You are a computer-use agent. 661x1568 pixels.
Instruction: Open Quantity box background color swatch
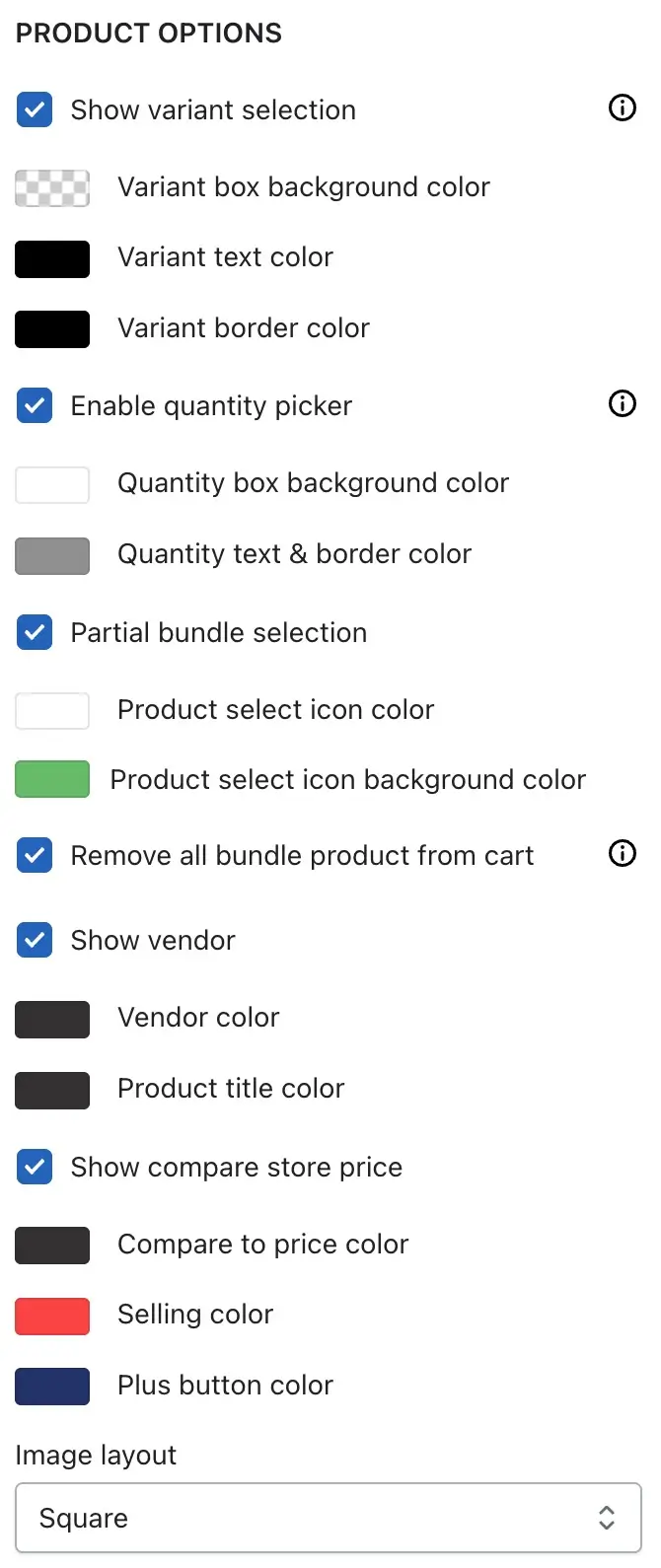click(x=52, y=485)
